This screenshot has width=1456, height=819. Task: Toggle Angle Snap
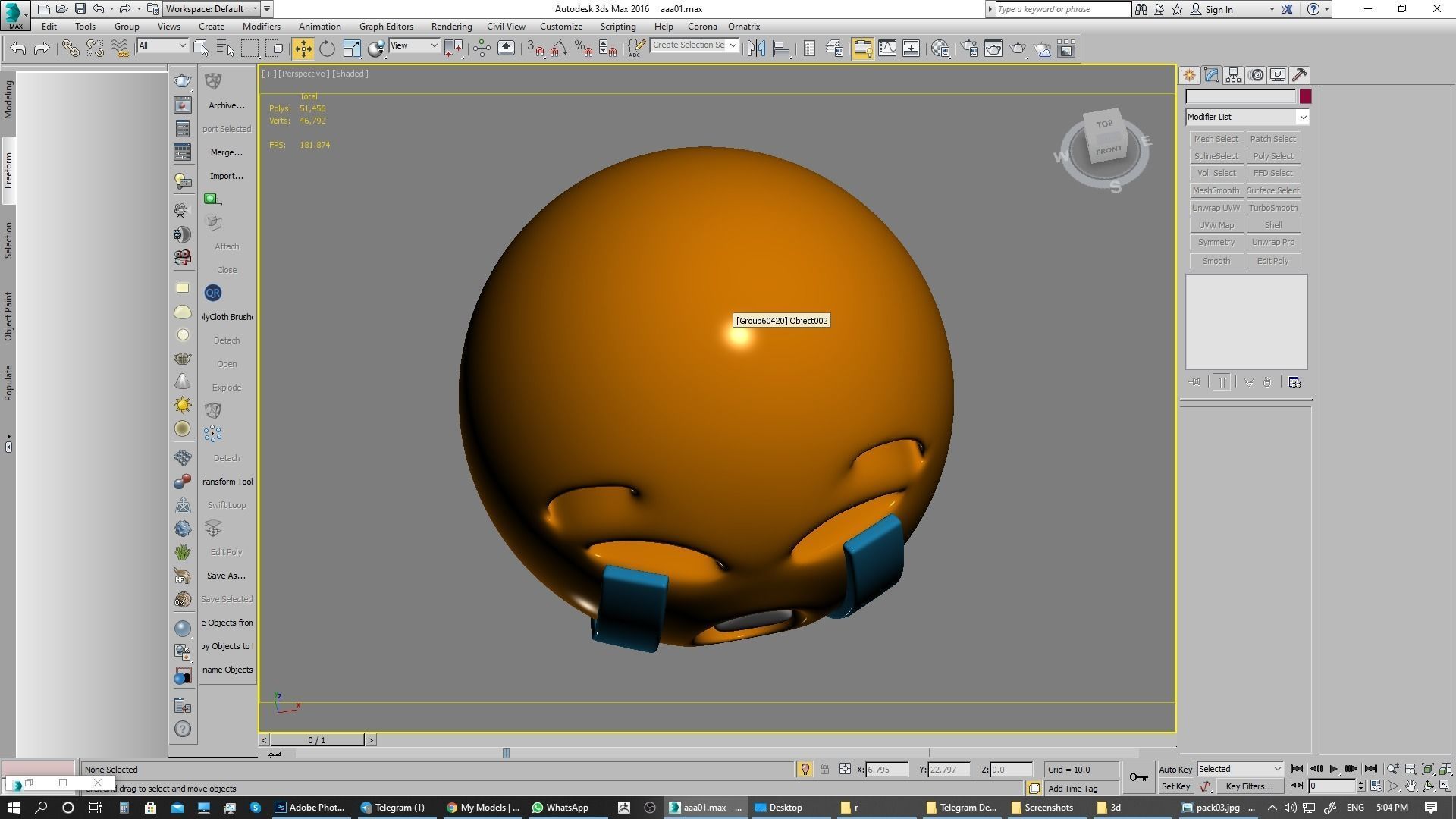(560, 49)
